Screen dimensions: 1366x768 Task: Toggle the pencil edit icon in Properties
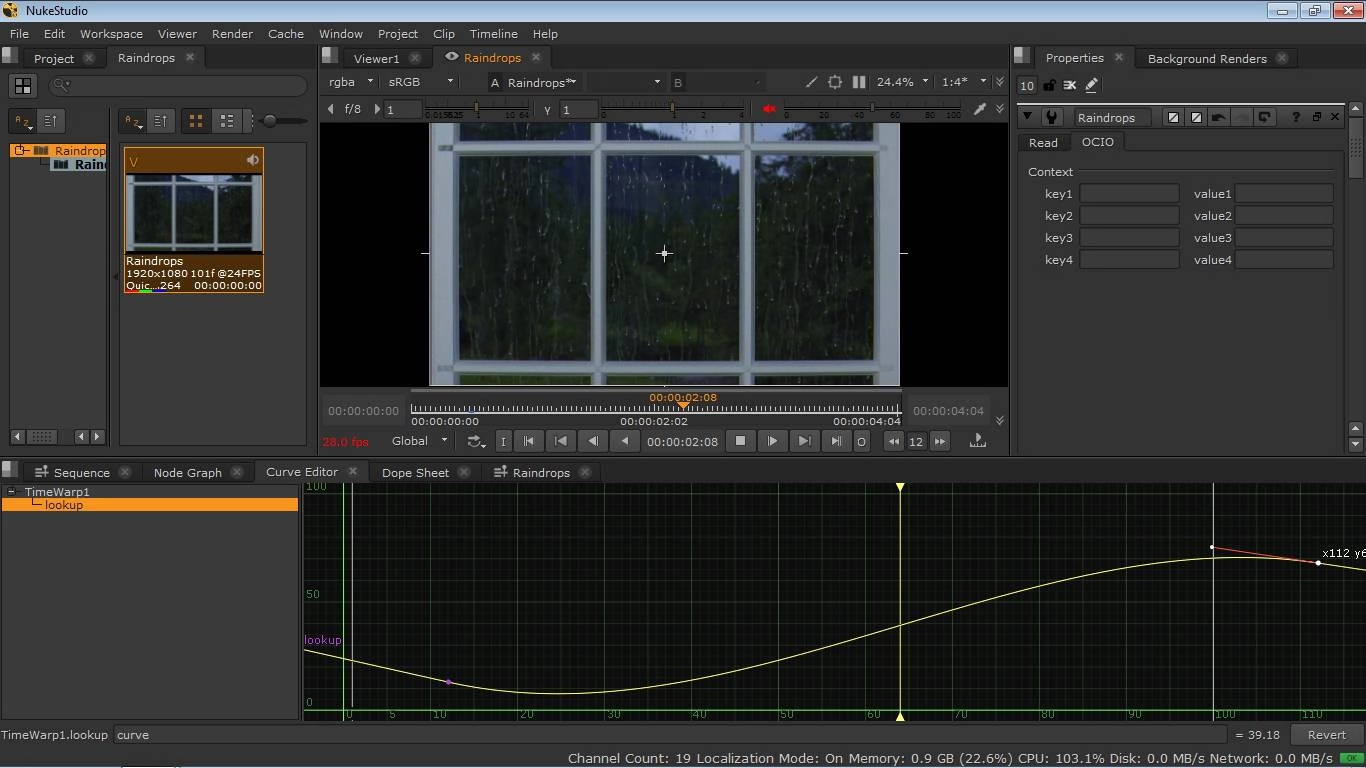(x=1092, y=86)
